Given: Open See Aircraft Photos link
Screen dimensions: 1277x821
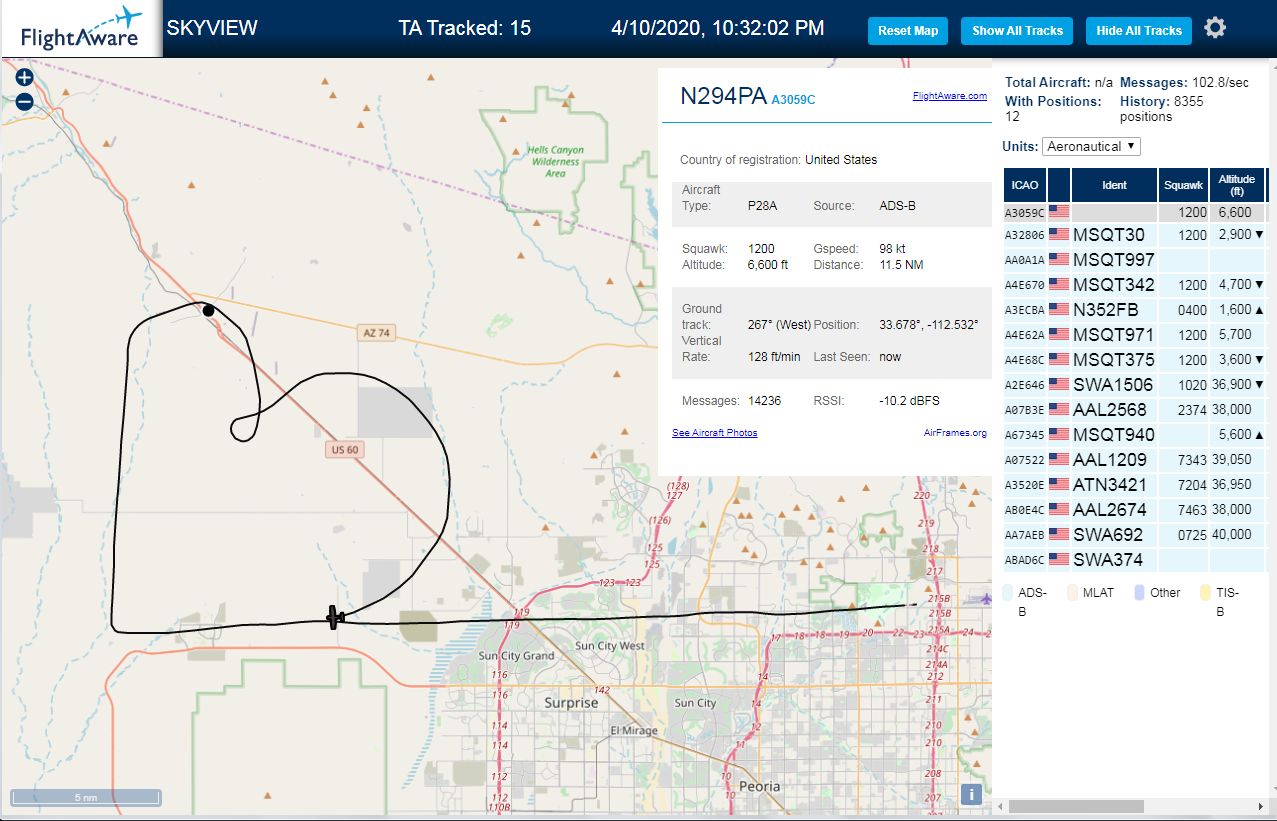Looking at the screenshot, I should [x=714, y=433].
